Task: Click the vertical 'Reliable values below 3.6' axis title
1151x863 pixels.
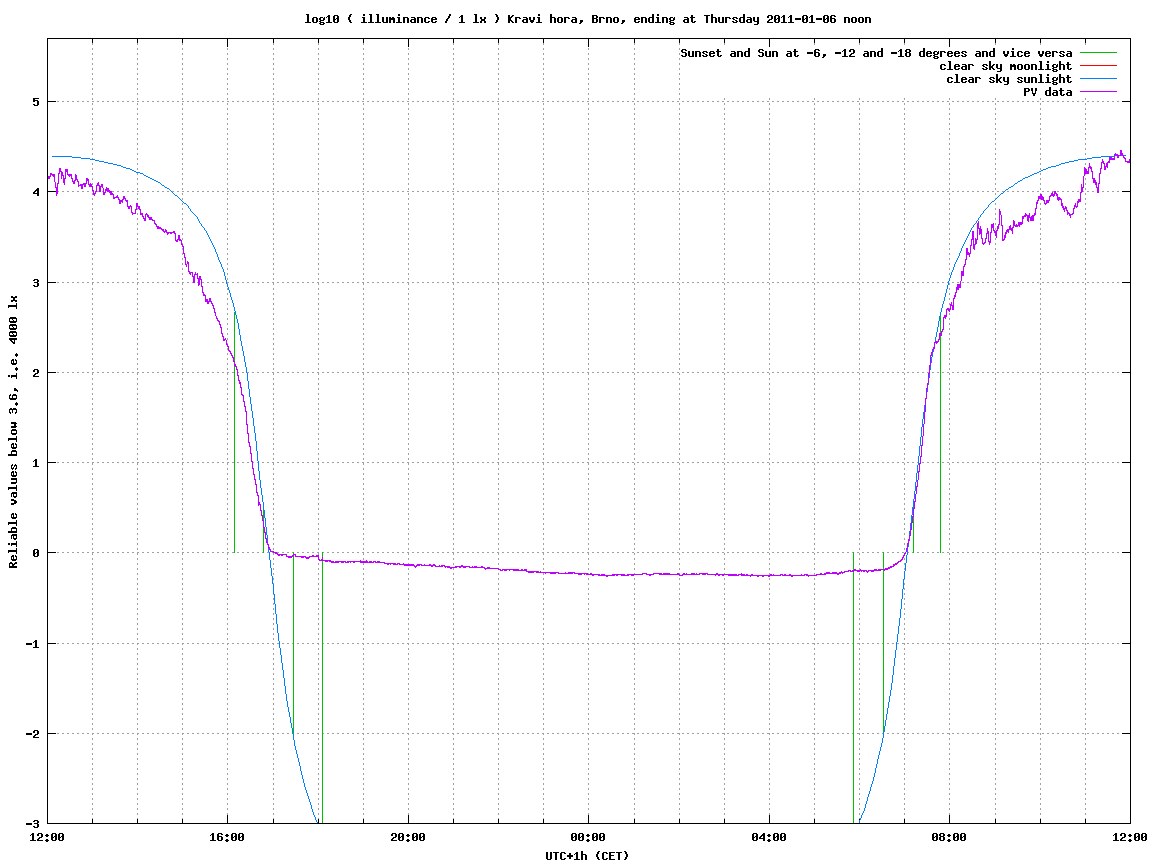Action: tap(13, 432)
